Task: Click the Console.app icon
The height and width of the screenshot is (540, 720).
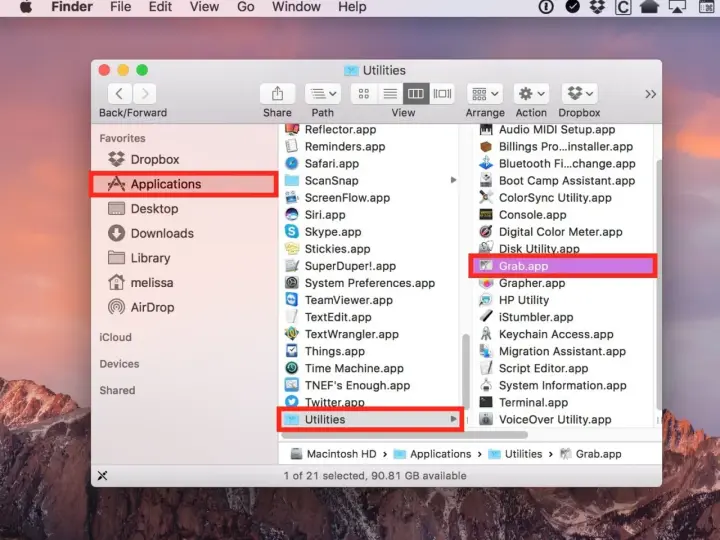Action: pos(486,214)
